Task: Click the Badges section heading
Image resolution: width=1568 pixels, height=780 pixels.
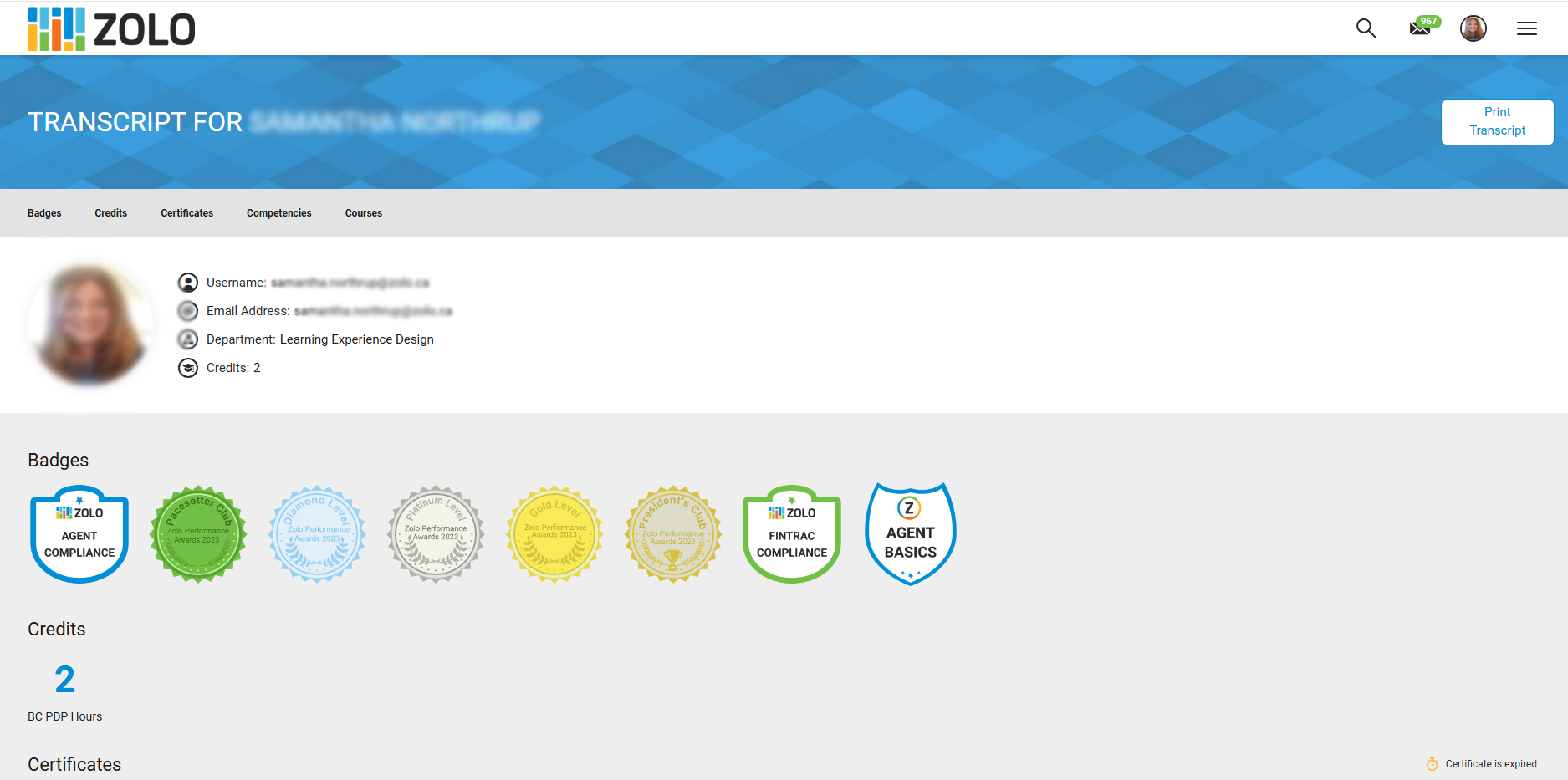Action: pos(59,461)
